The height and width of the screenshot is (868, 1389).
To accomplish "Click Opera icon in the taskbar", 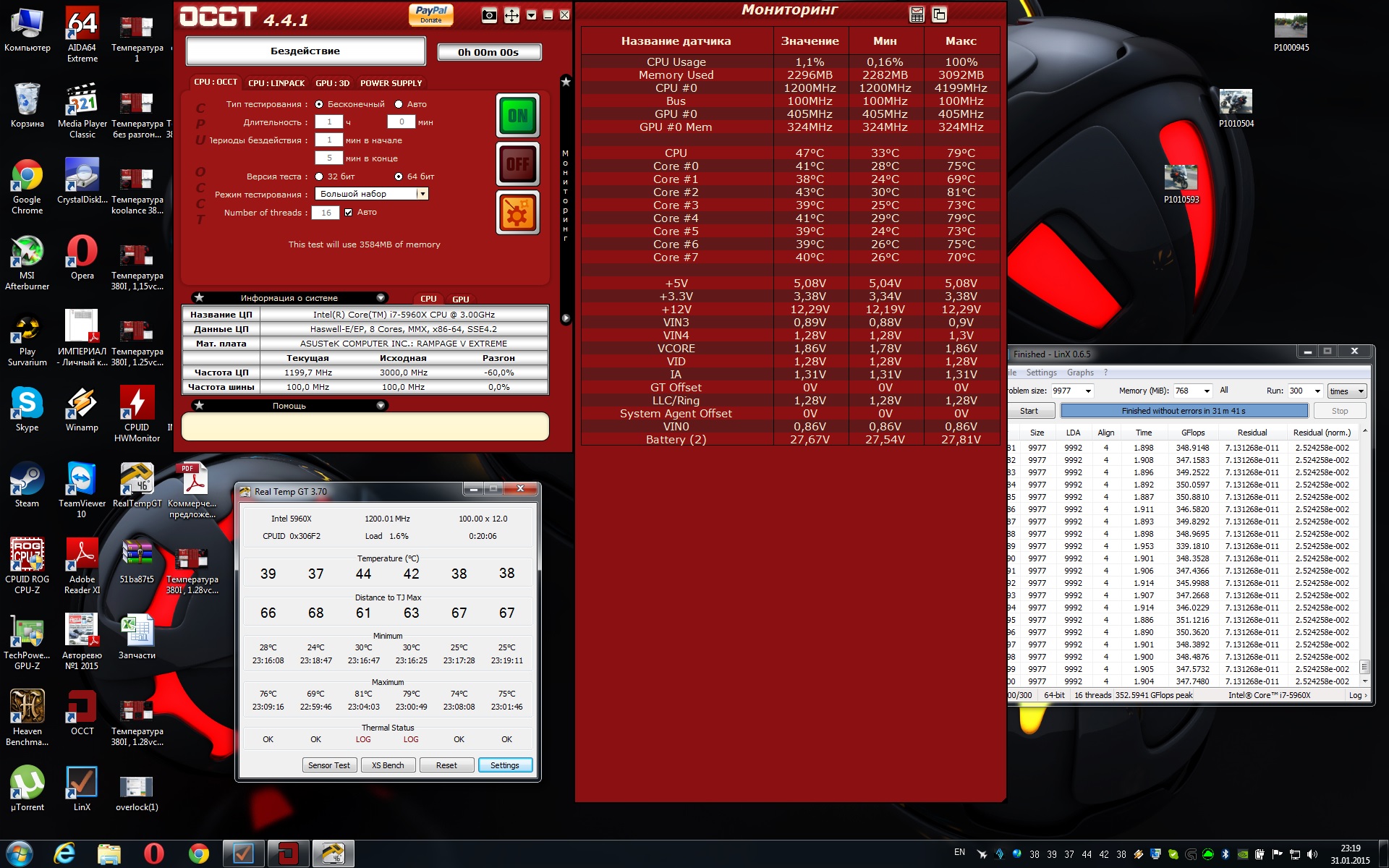I will coord(153,854).
